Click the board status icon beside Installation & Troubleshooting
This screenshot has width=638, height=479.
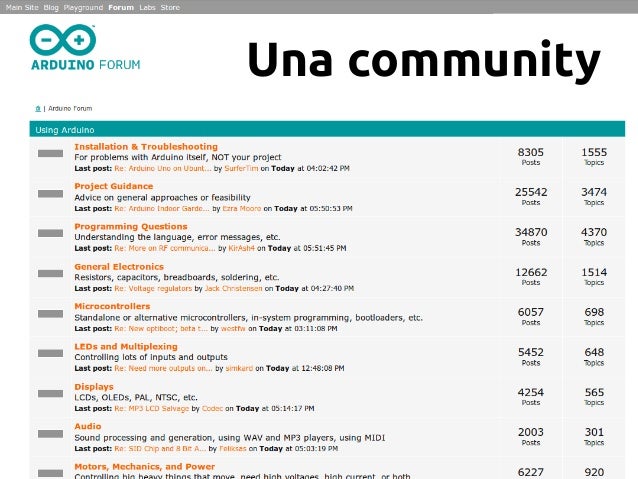pyautogui.click(x=50, y=153)
